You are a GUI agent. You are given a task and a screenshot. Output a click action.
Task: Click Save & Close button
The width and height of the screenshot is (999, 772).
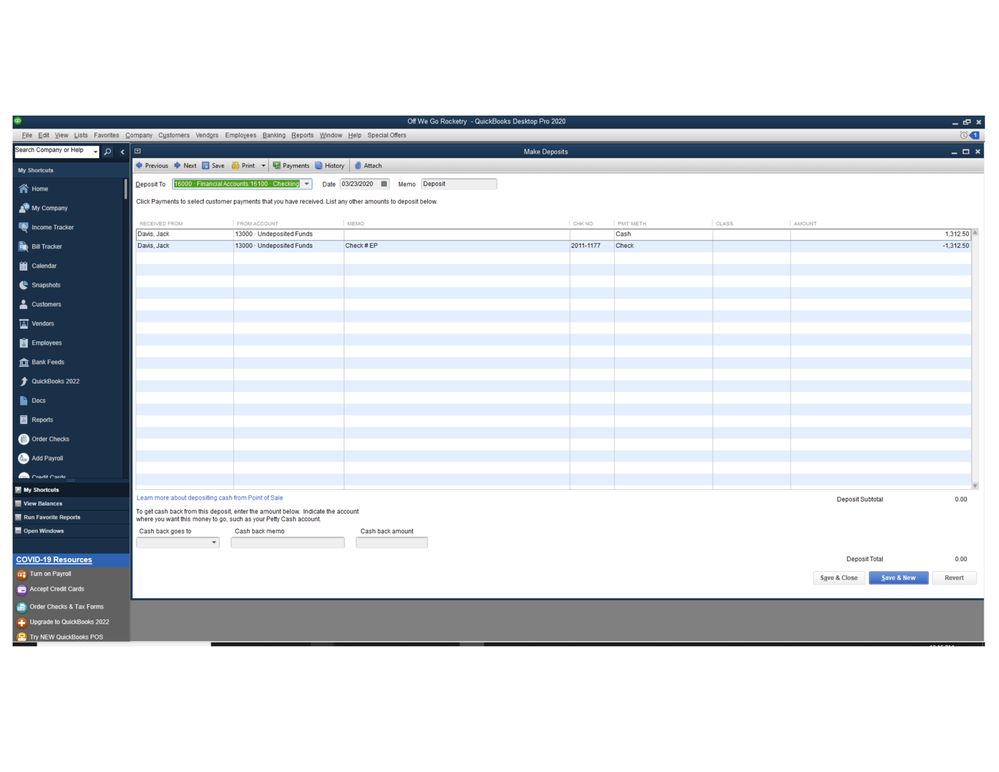[838, 578]
